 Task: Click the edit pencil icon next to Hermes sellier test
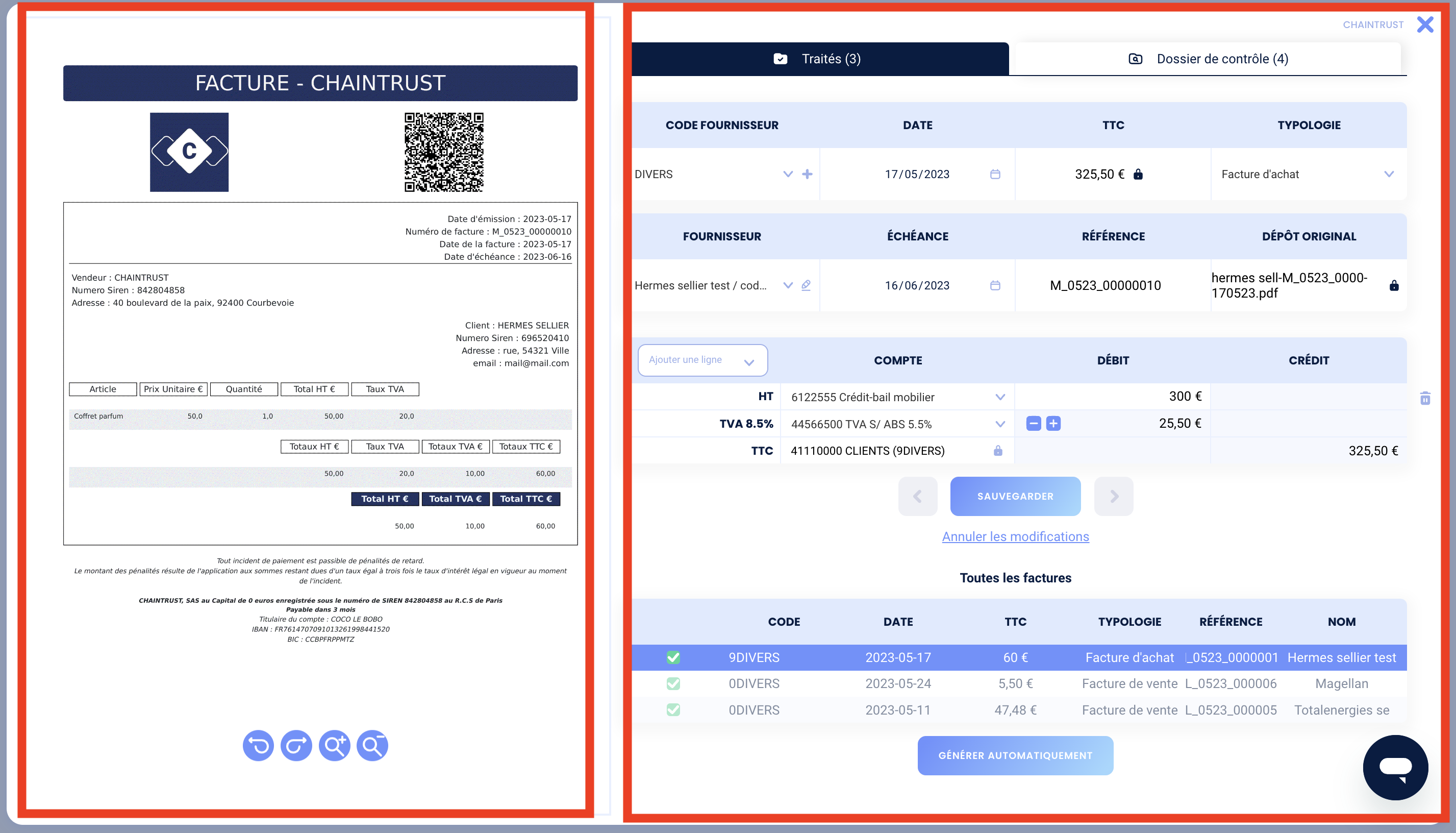coord(806,285)
